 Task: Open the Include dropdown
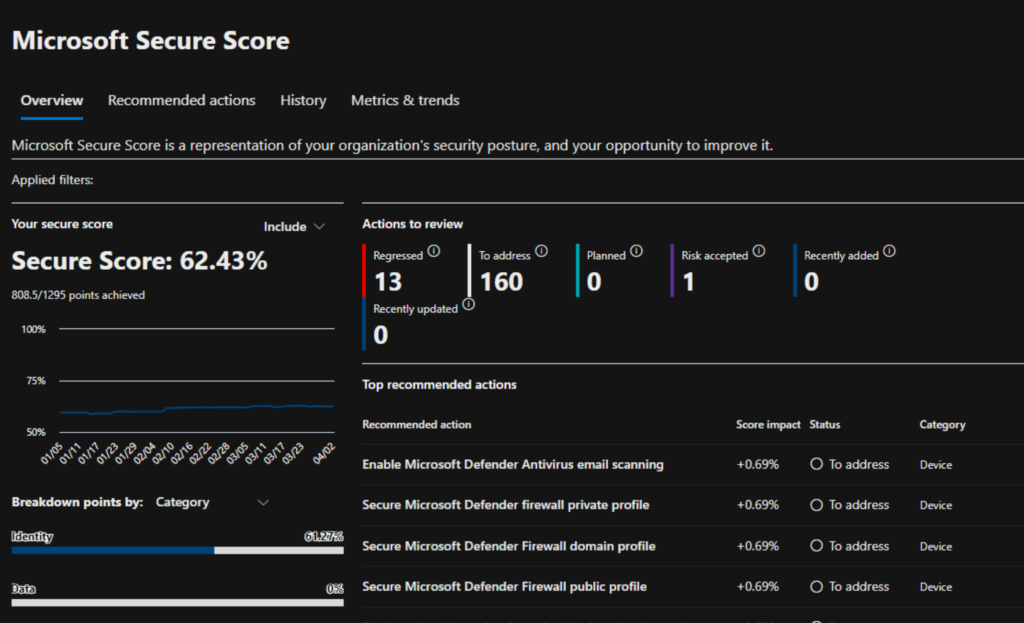[294, 227]
